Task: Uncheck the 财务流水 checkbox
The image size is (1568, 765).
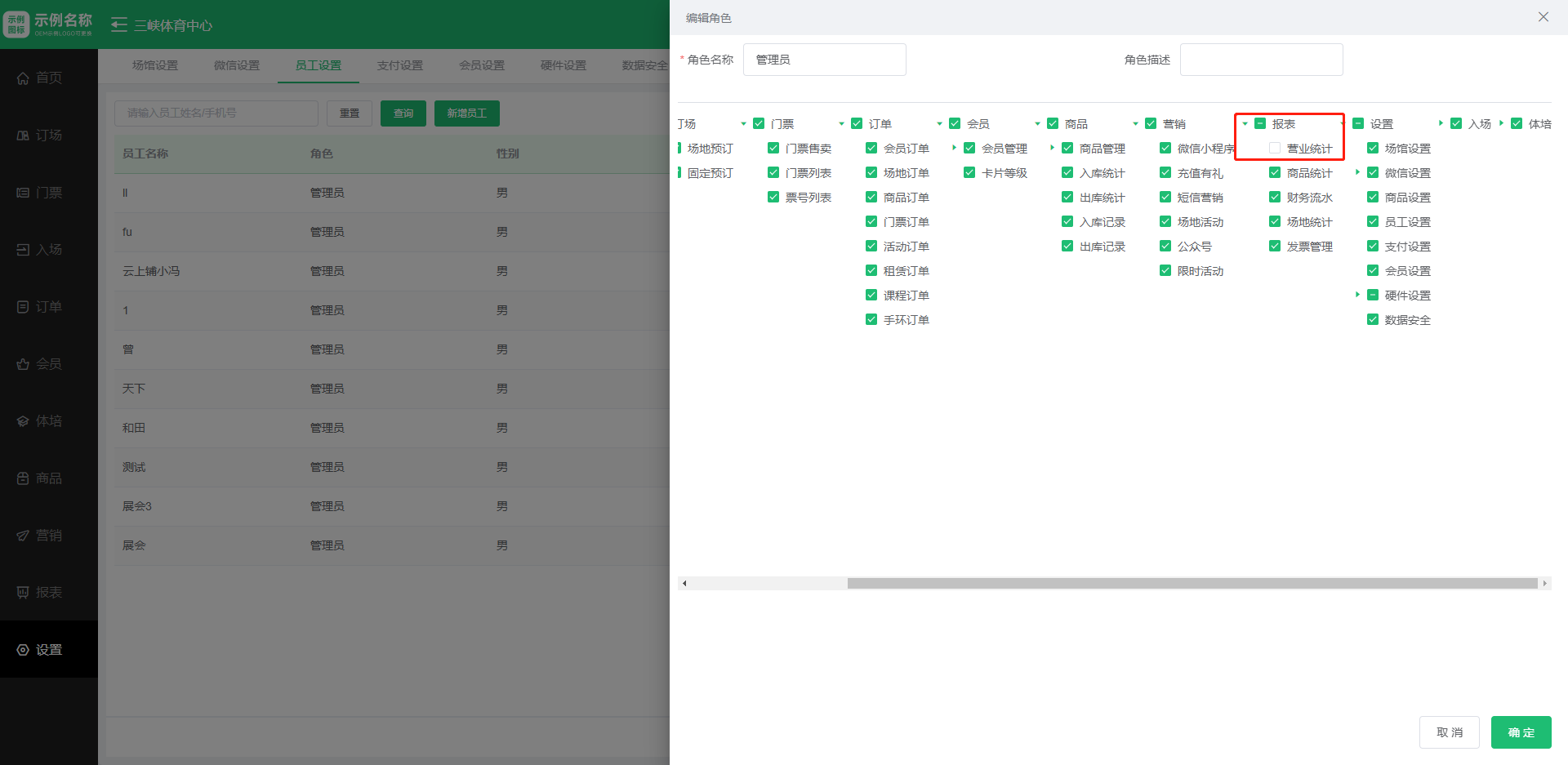Action: 1275,198
